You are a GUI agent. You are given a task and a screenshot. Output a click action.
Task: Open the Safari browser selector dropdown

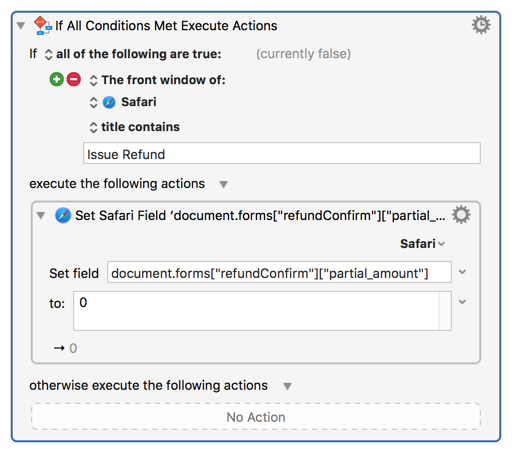tap(422, 244)
